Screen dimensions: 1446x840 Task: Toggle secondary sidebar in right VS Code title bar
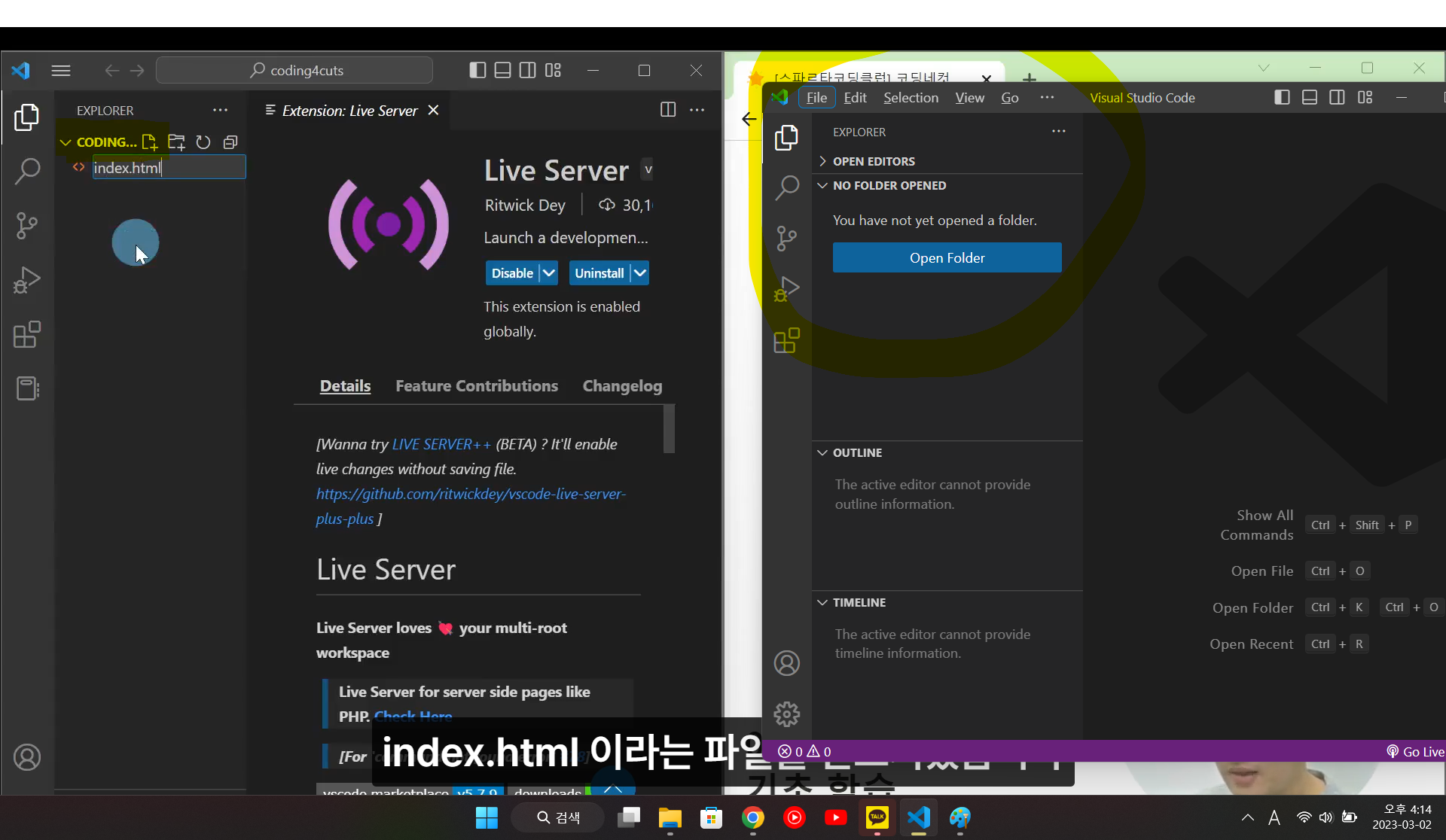1338,98
